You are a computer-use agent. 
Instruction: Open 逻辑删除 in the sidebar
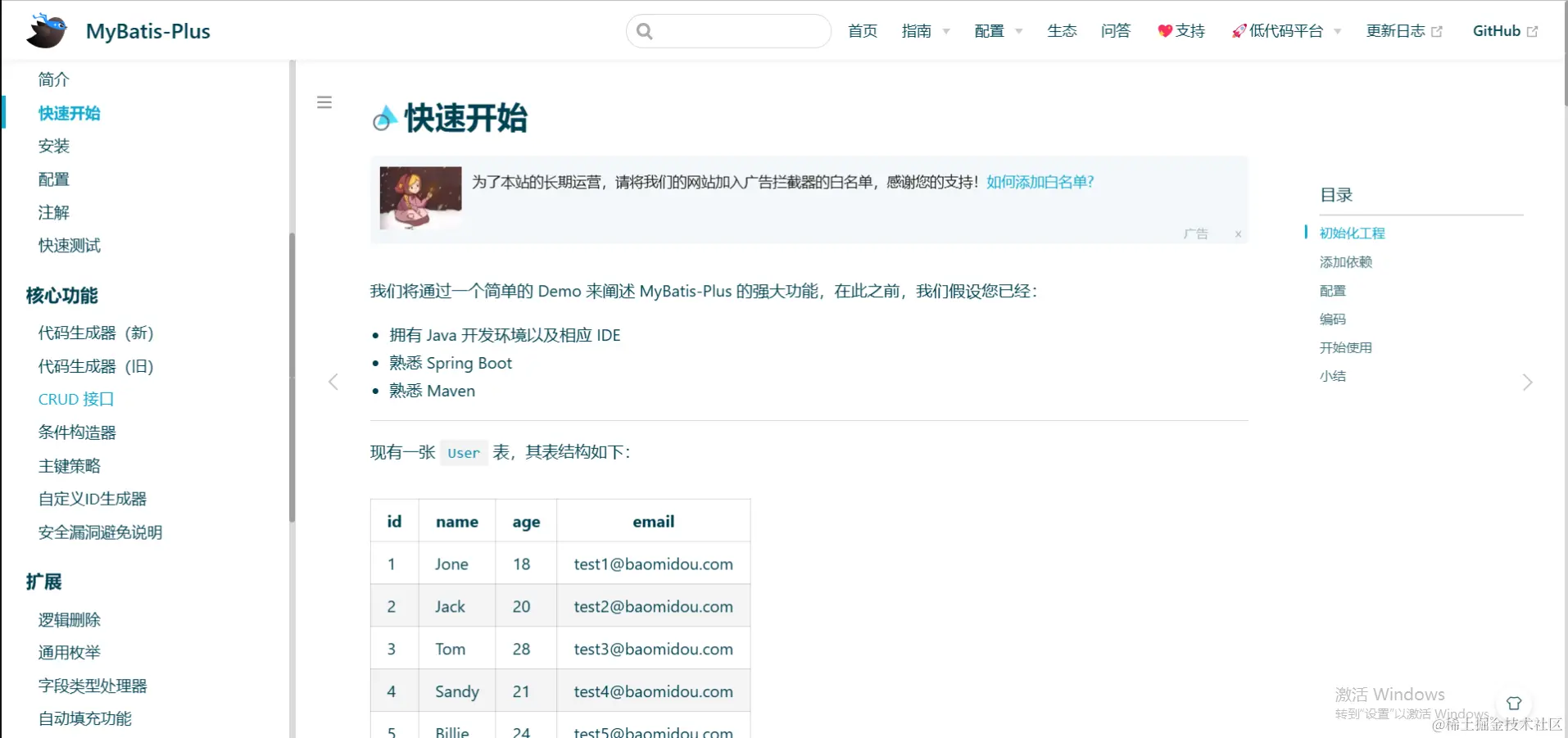70,620
